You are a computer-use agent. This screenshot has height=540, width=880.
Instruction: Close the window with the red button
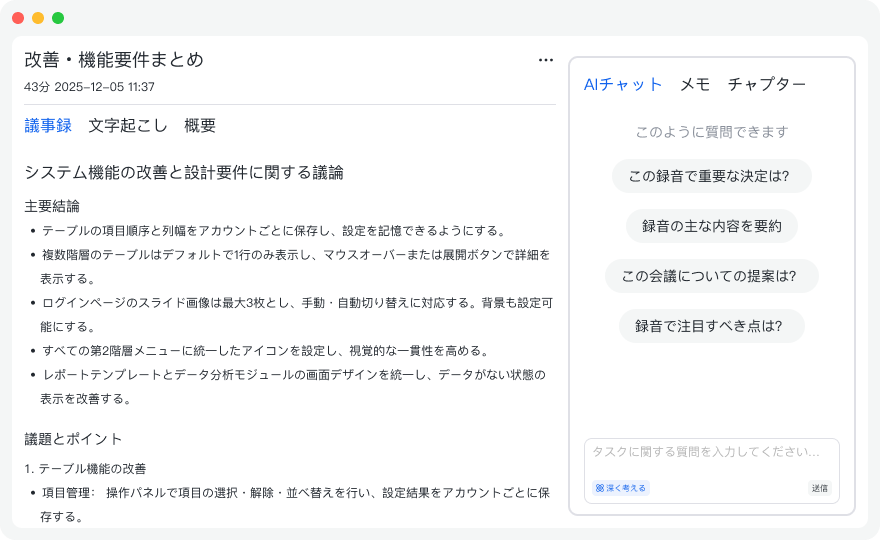click(18, 18)
